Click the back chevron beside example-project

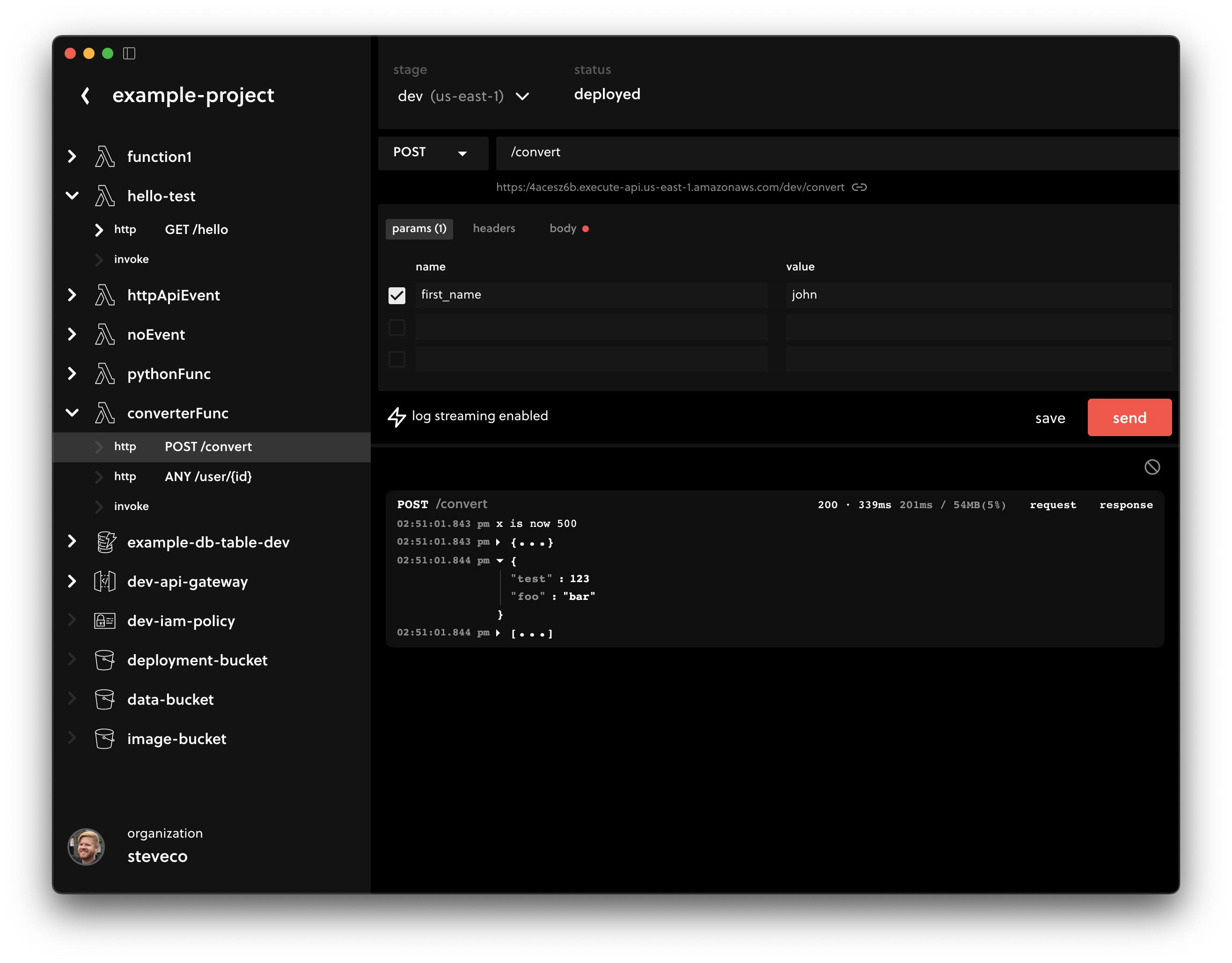[x=86, y=95]
